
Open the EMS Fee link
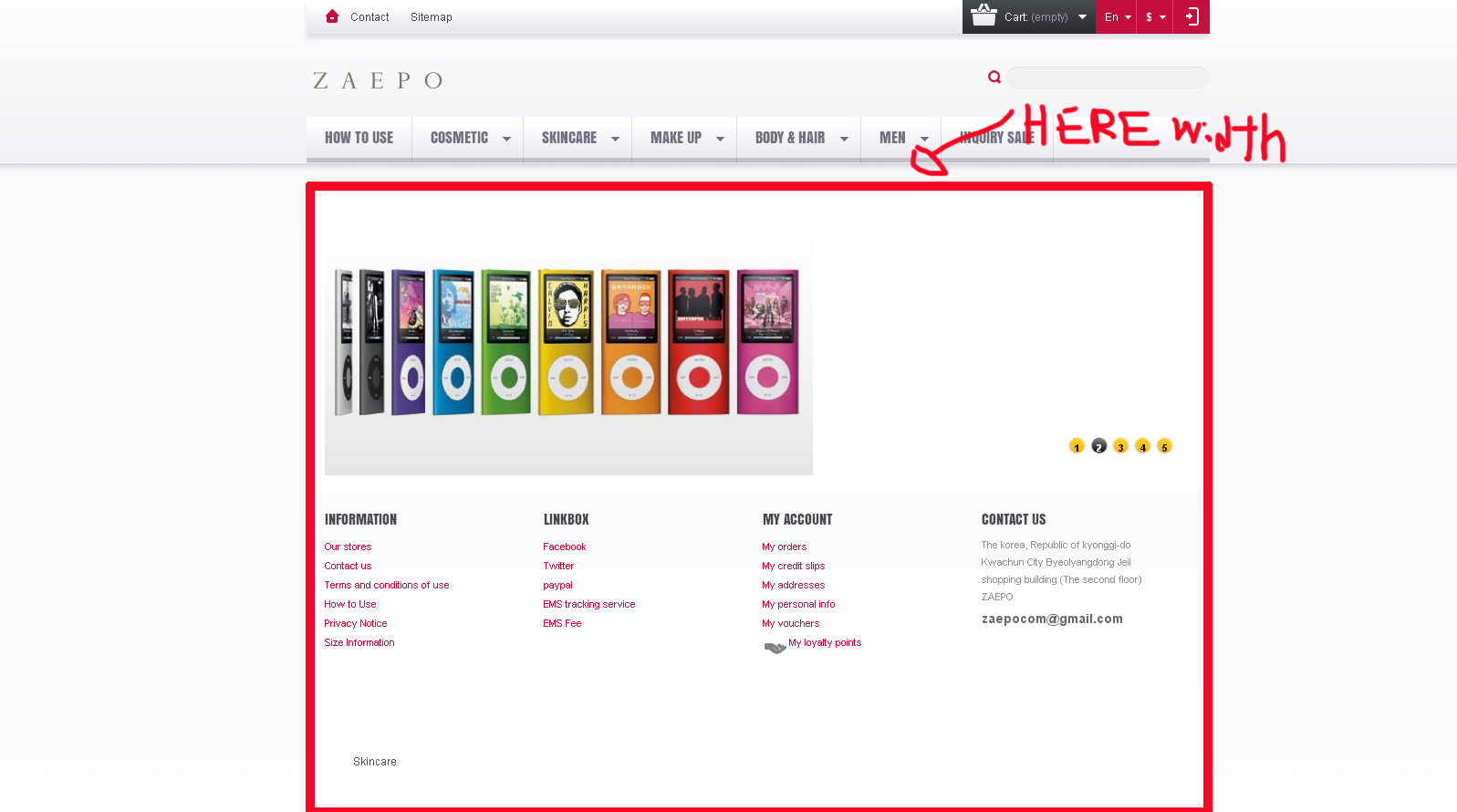pos(562,623)
